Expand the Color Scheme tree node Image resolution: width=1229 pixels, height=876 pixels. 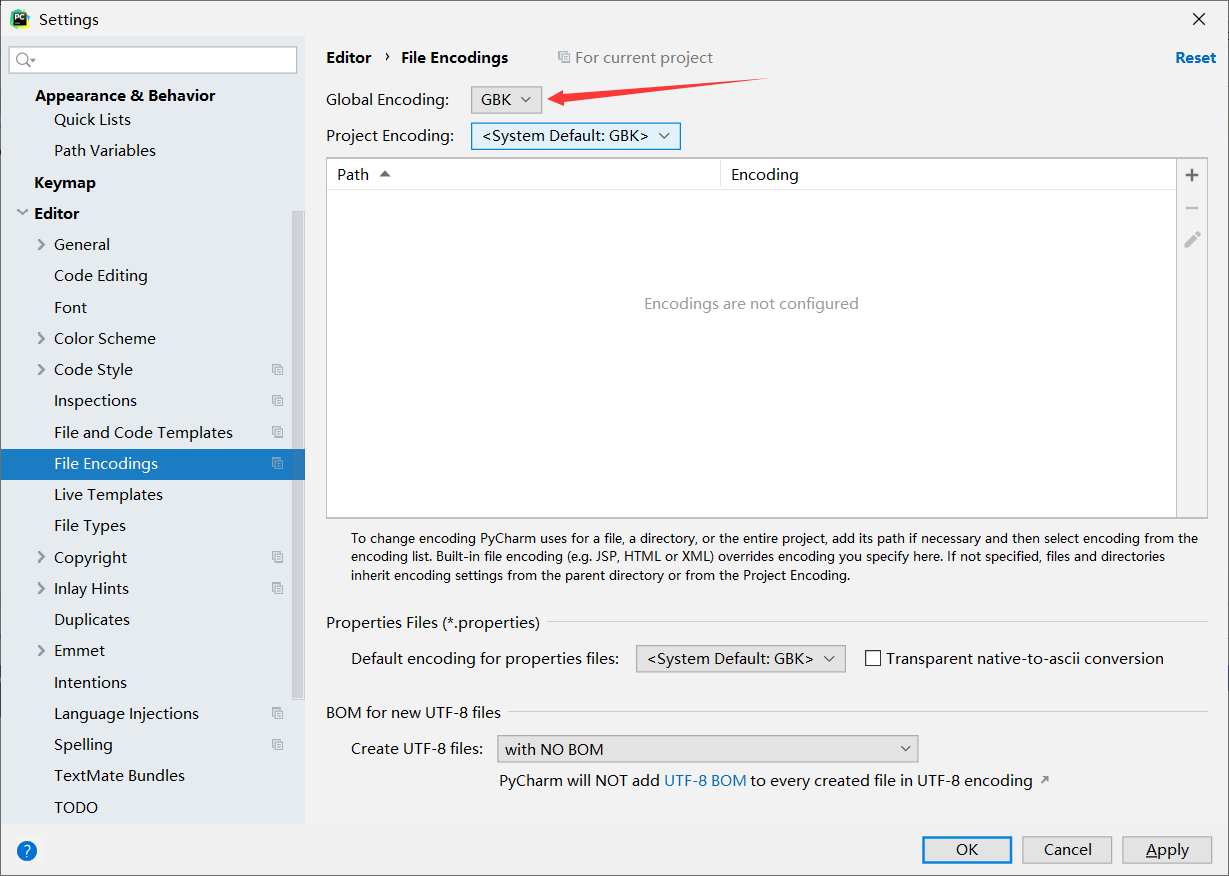[x=41, y=338]
